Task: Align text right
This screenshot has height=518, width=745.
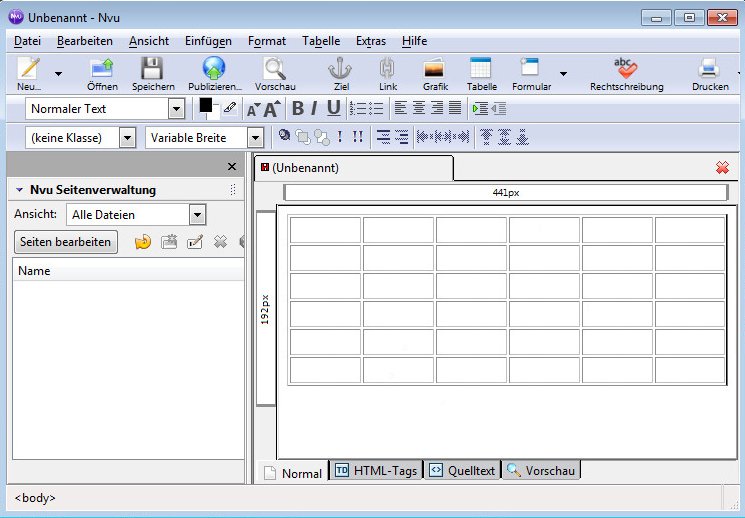Action: (437, 108)
